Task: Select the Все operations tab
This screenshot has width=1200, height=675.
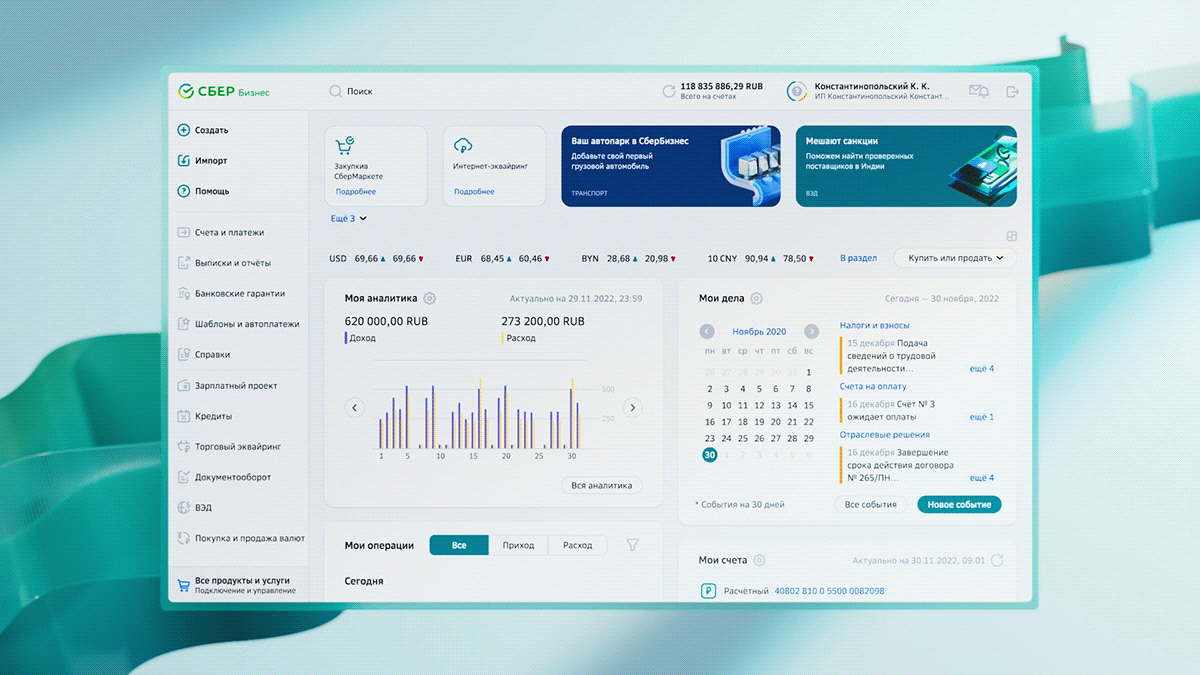Action: 459,545
